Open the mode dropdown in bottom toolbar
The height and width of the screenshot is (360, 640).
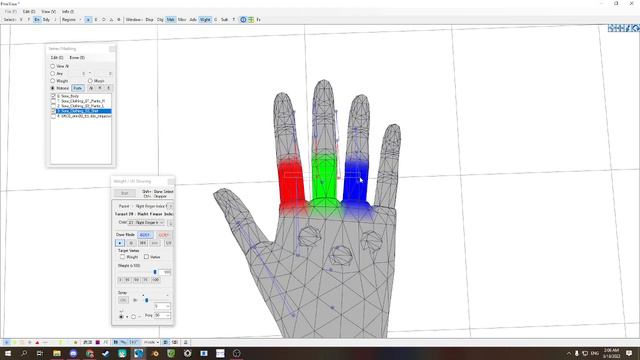[151, 342]
